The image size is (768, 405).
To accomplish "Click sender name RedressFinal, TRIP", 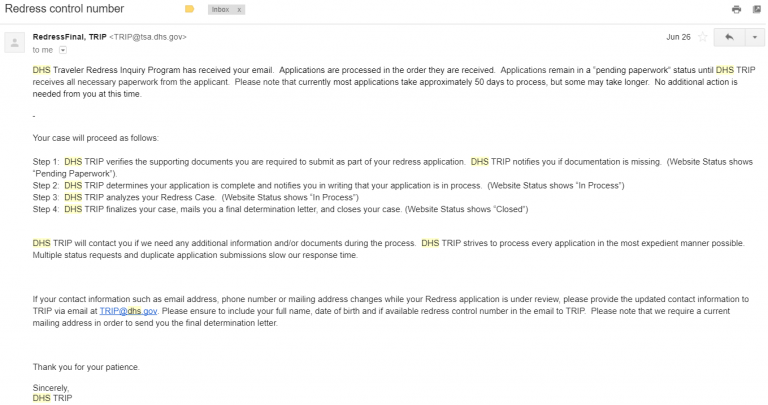I will tap(69, 37).
